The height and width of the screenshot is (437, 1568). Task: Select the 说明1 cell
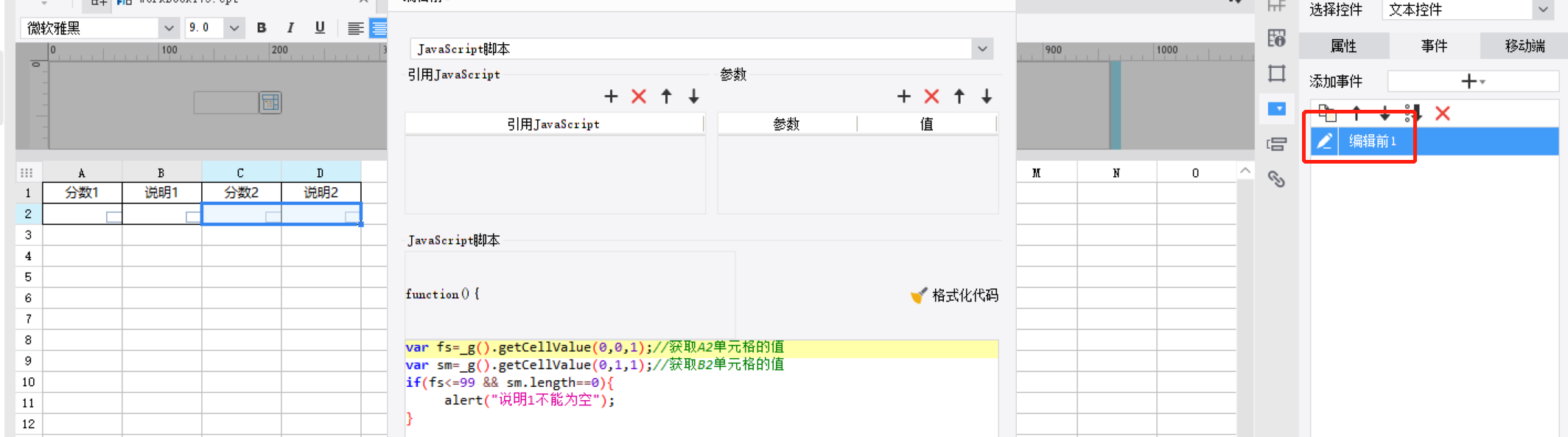161,192
